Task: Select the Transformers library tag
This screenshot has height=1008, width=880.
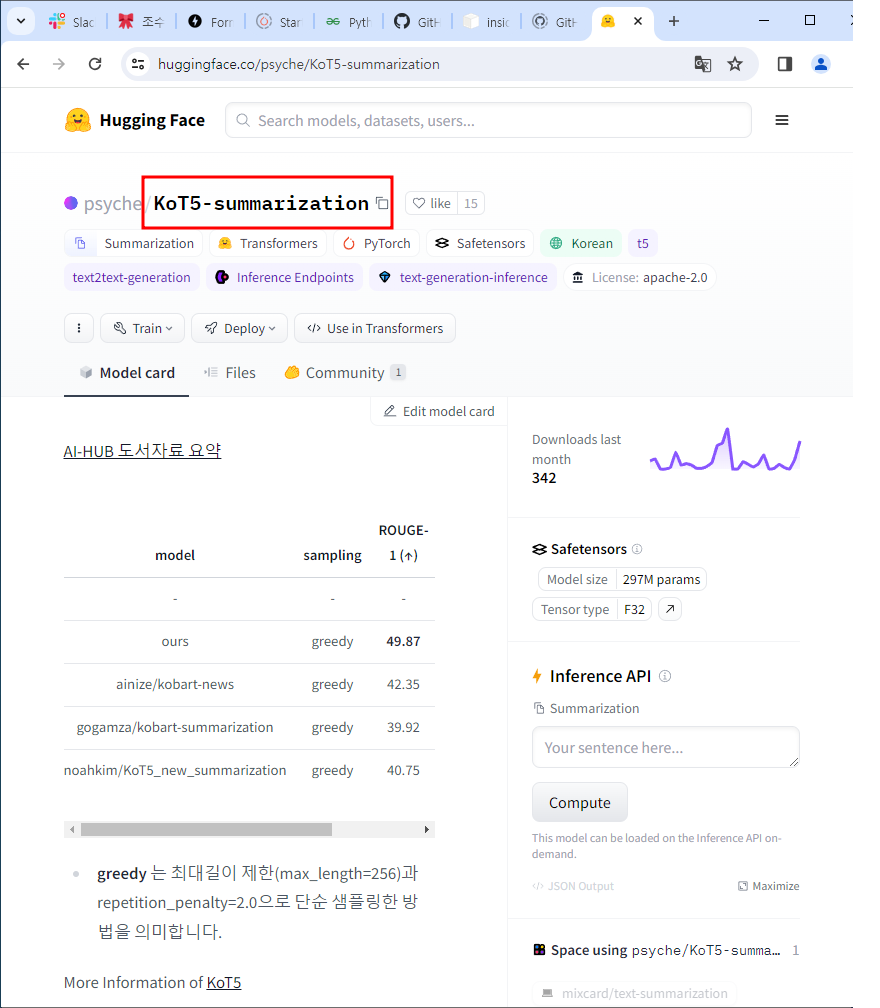Action: (267, 243)
